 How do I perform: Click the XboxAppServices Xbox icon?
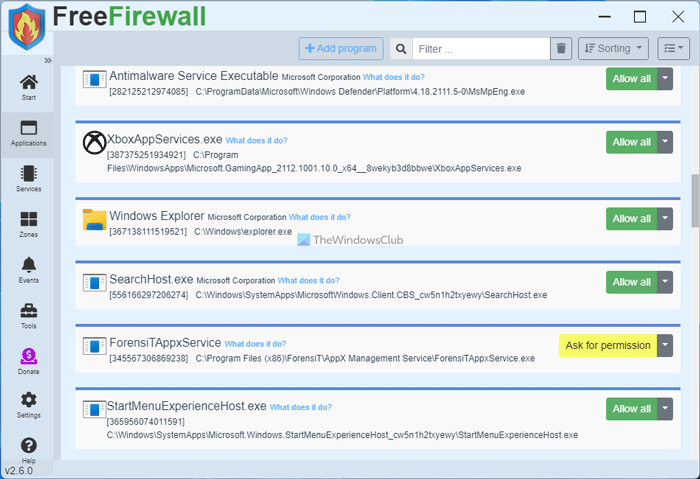(94, 143)
